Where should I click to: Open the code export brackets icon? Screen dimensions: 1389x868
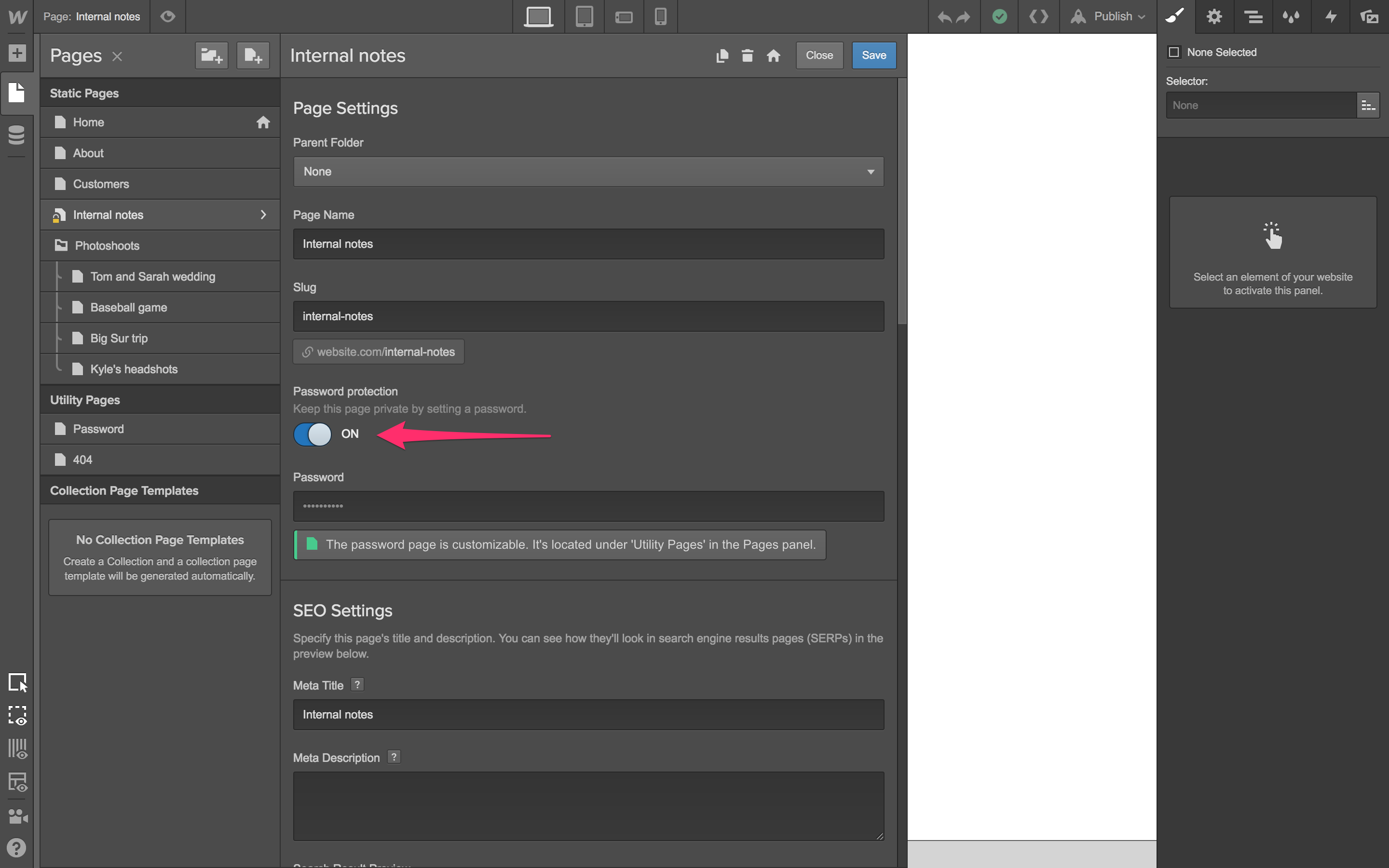pos(1038,17)
